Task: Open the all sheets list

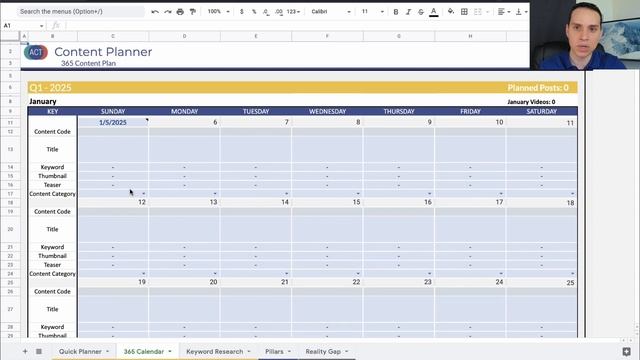Action: [x=39, y=351]
